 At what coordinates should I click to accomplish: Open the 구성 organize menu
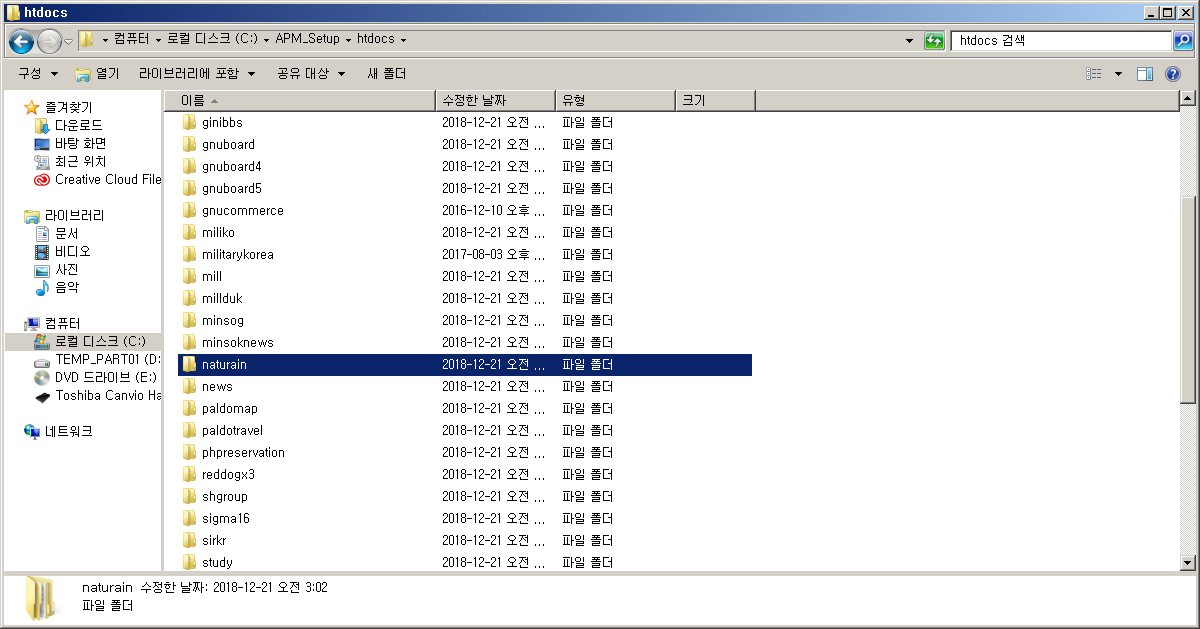tap(38, 74)
